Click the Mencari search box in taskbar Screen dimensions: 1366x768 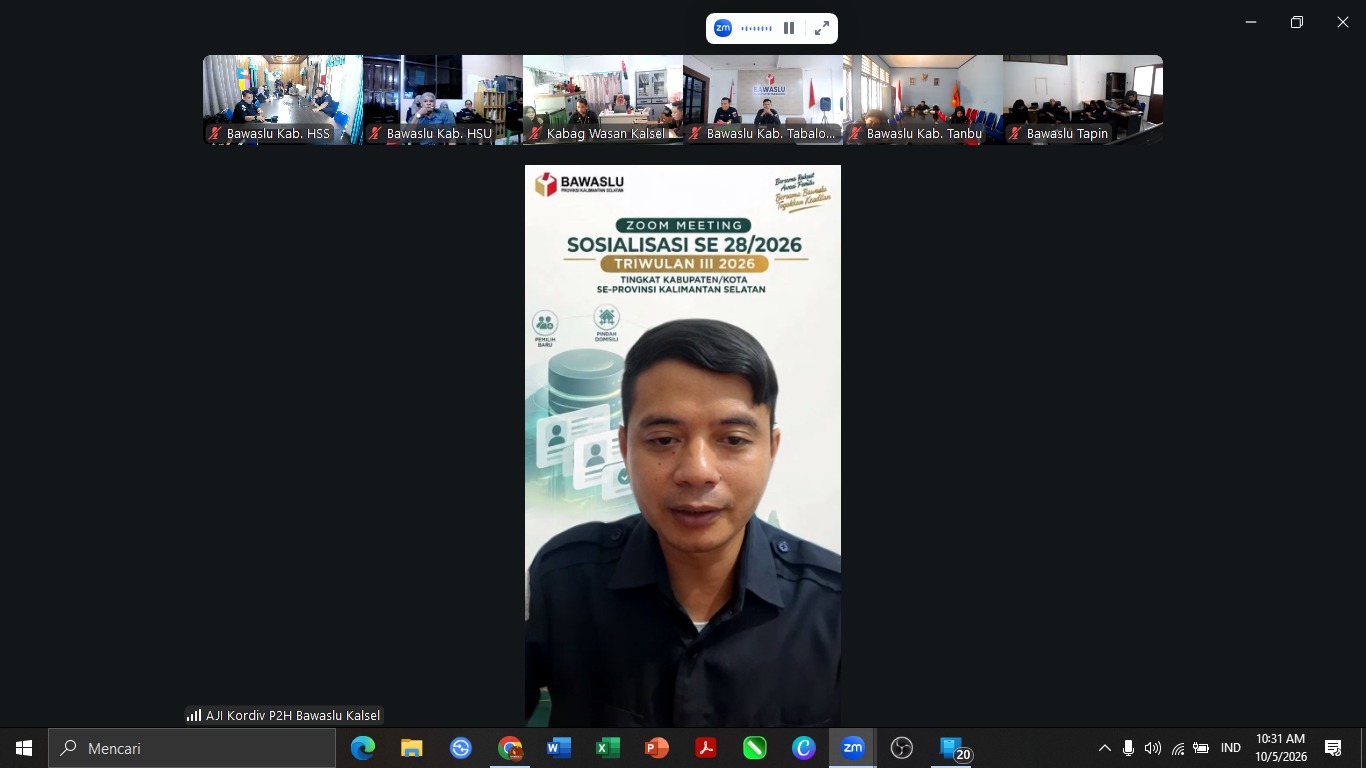pyautogui.click(x=192, y=748)
